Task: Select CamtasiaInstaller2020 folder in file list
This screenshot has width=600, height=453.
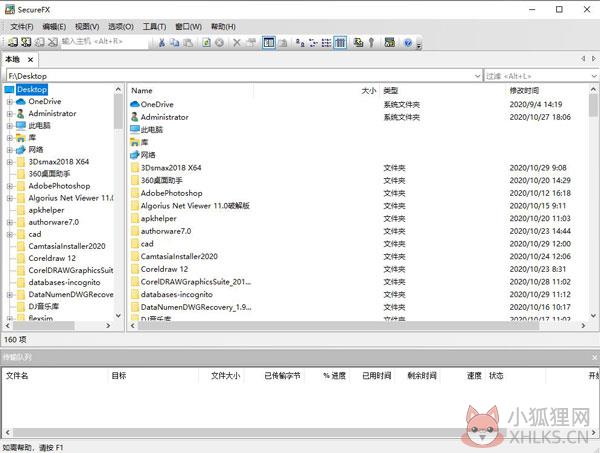Action: [x=179, y=256]
